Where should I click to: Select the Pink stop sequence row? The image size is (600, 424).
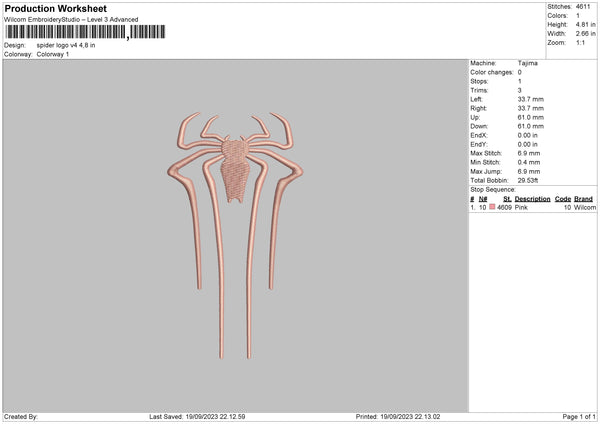[533, 207]
